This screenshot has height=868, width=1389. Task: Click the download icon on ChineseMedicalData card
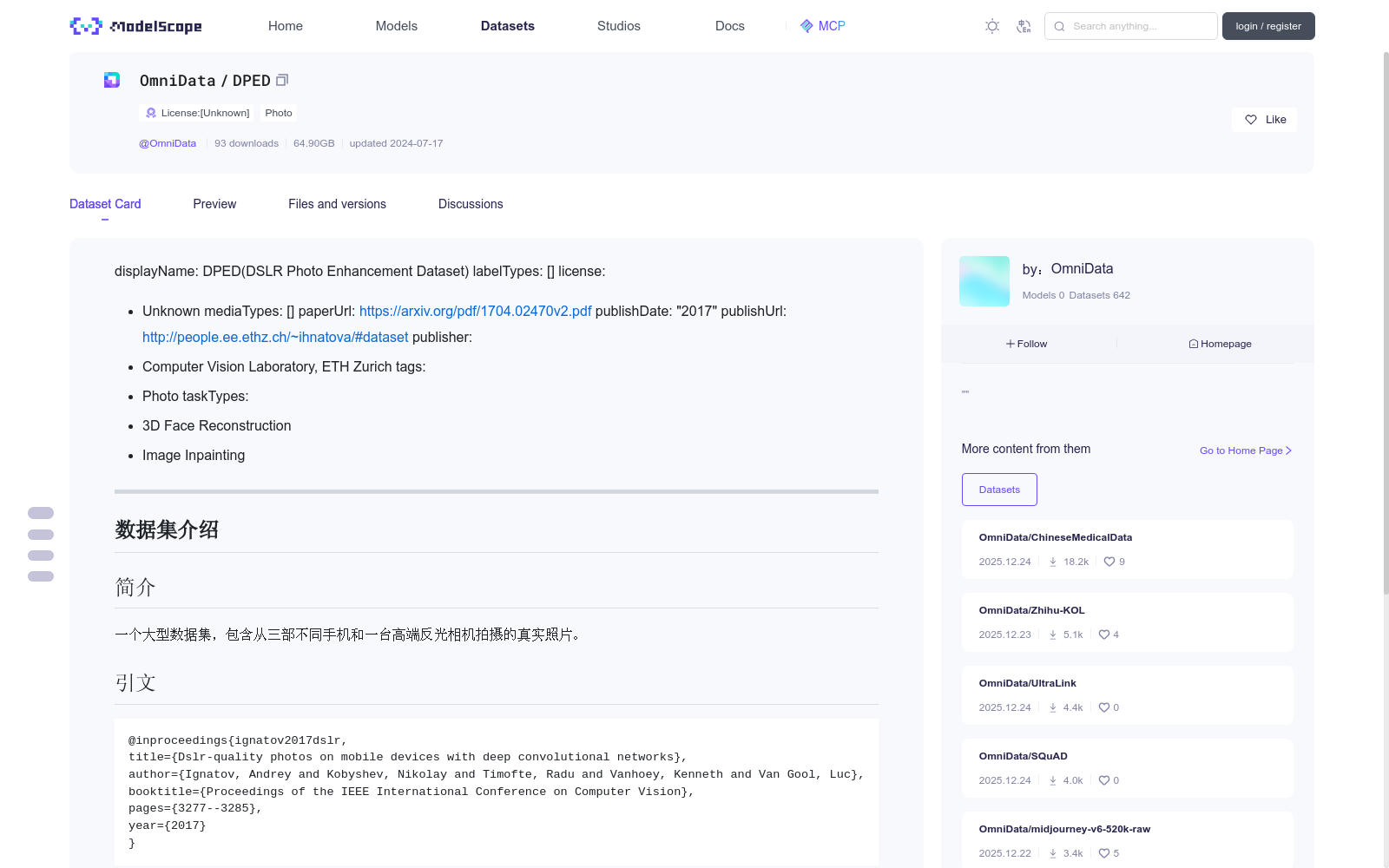point(1053,562)
